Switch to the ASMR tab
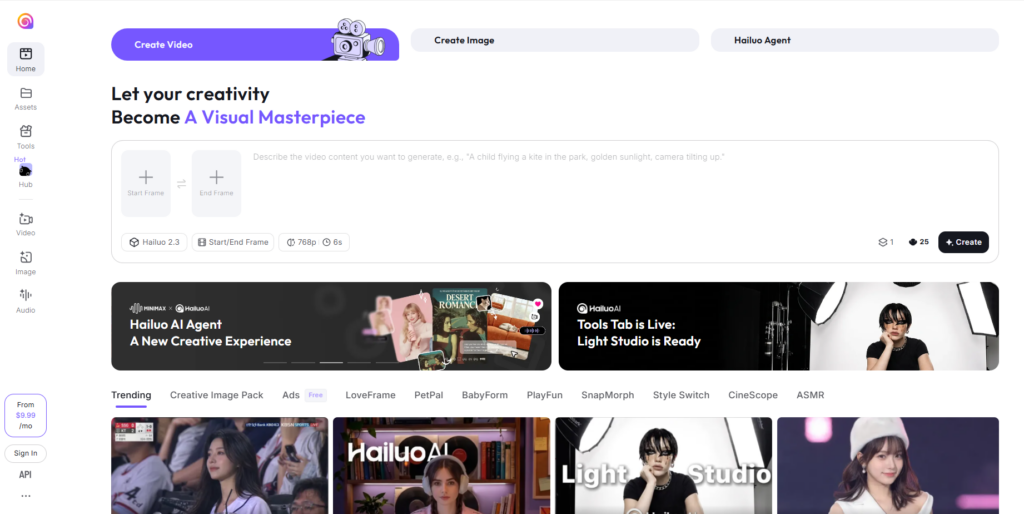The image size is (1024, 514). [810, 395]
